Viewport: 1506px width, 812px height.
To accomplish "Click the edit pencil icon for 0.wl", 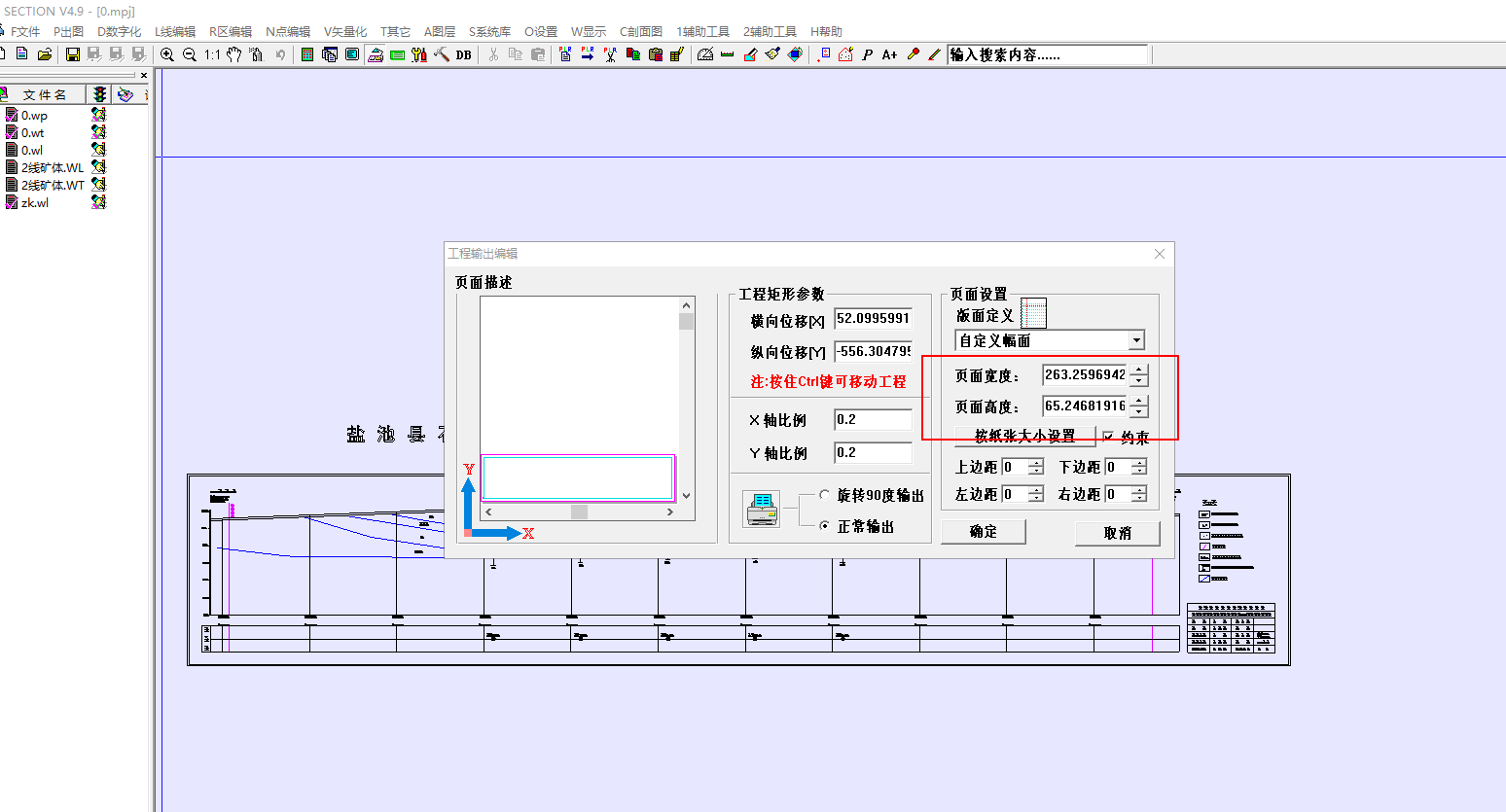I will tap(98, 150).
